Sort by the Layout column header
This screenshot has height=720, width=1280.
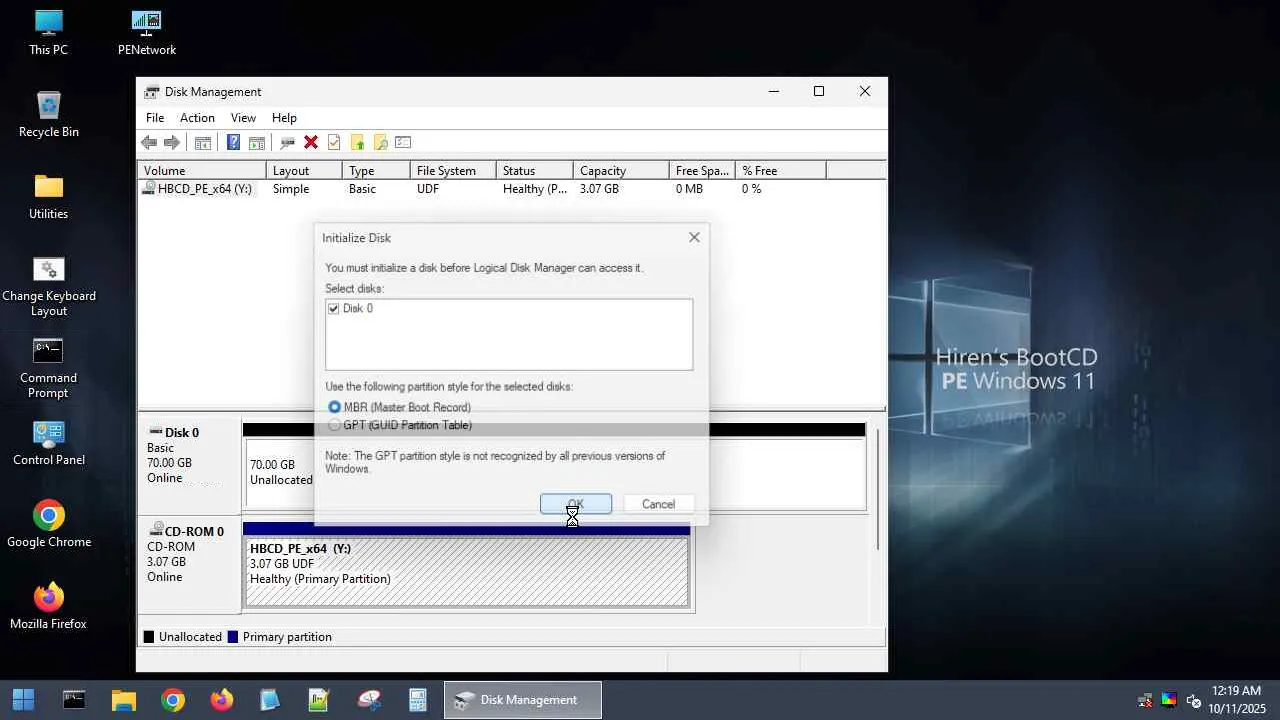click(x=305, y=171)
